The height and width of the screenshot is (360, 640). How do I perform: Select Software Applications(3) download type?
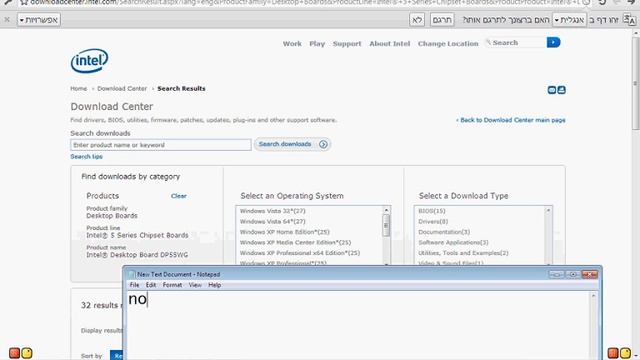coord(453,242)
